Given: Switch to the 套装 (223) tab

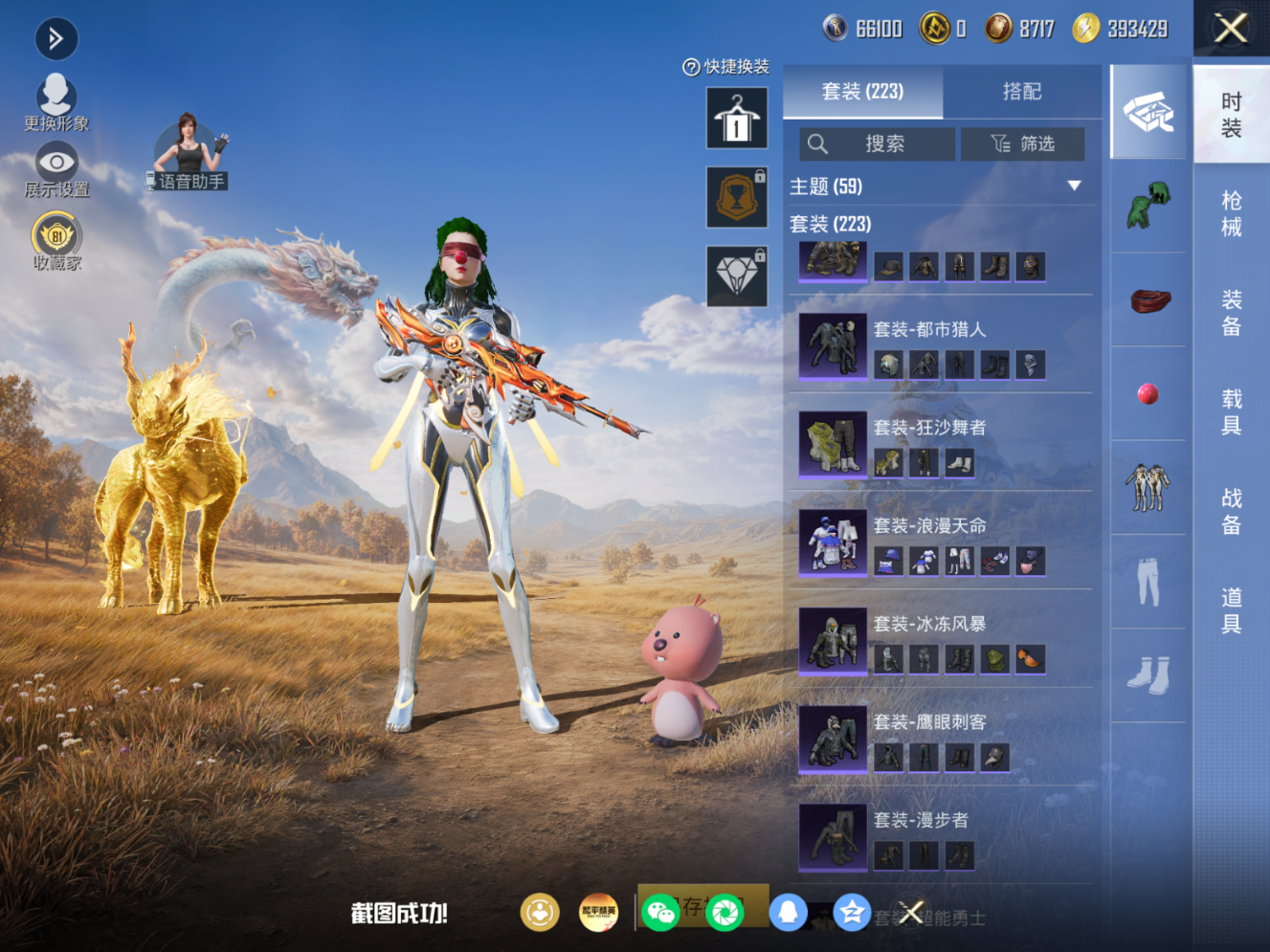Looking at the screenshot, I should click(x=862, y=92).
